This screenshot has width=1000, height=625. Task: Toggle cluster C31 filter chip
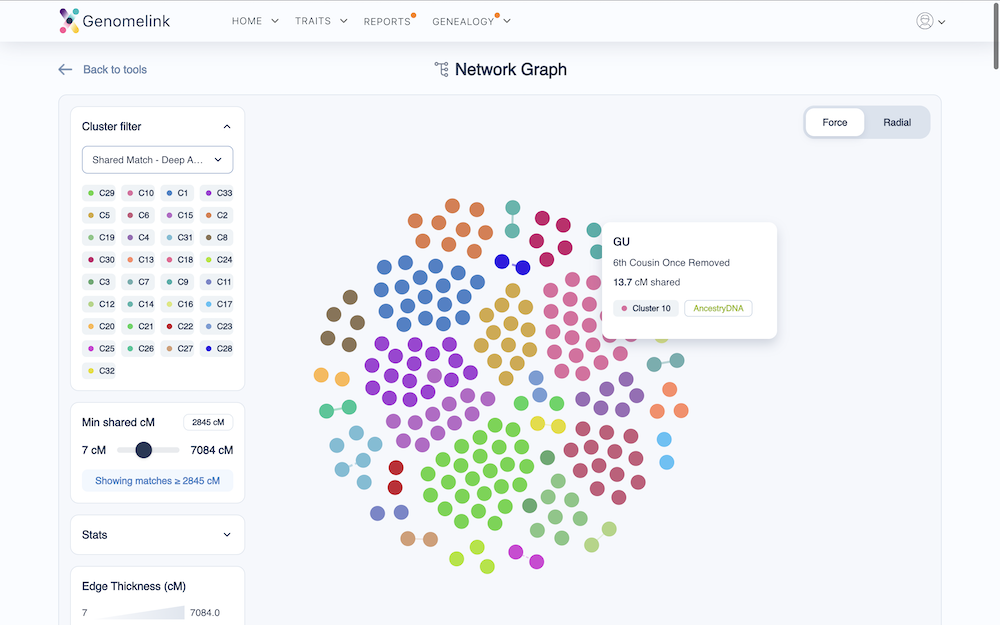(x=177, y=237)
